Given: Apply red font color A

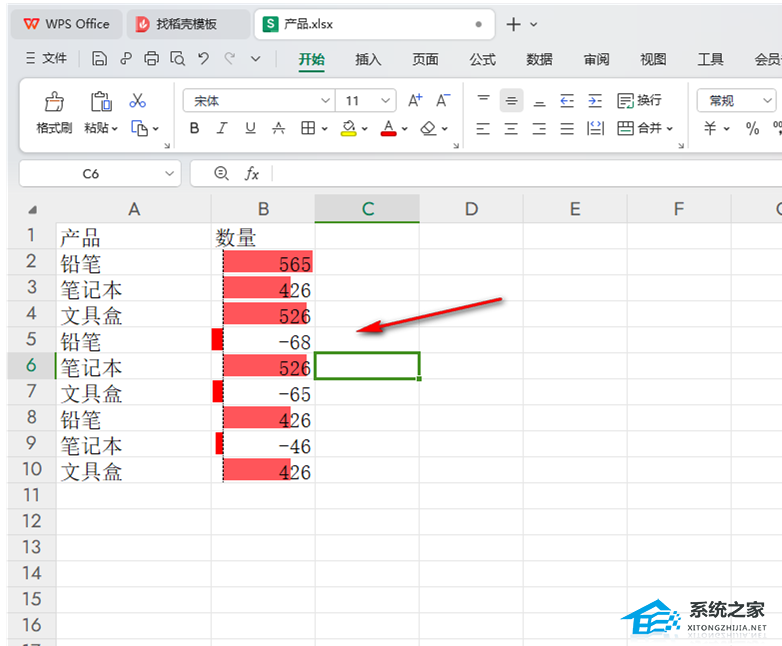Looking at the screenshot, I should (x=389, y=129).
